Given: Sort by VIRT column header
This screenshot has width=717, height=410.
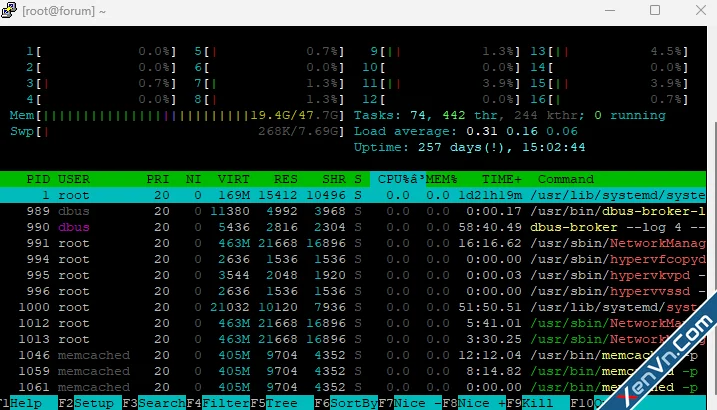Looking at the screenshot, I should tap(234, 179).
